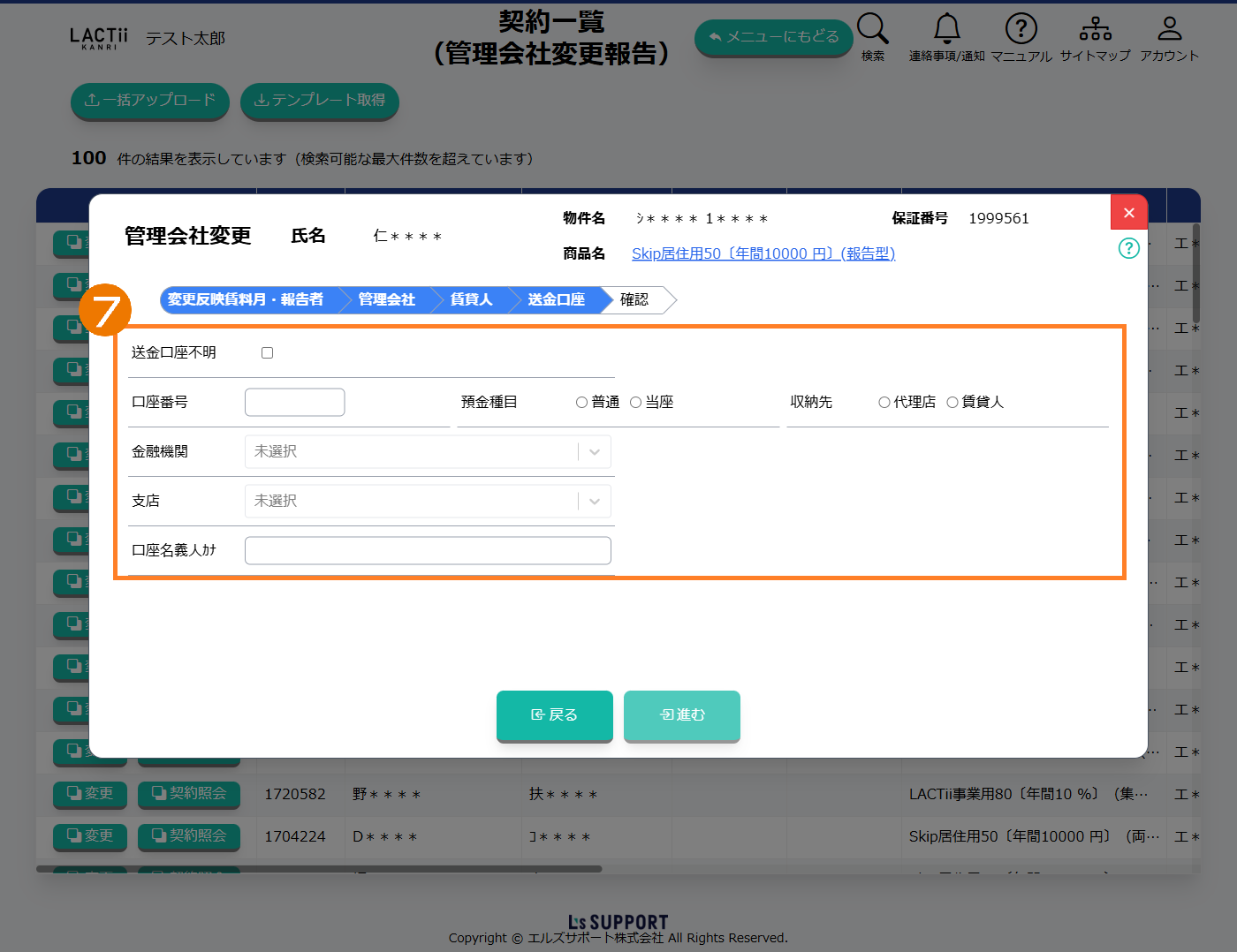
Task: Click the LACTii Kanri logo
Action: (99, 38)
